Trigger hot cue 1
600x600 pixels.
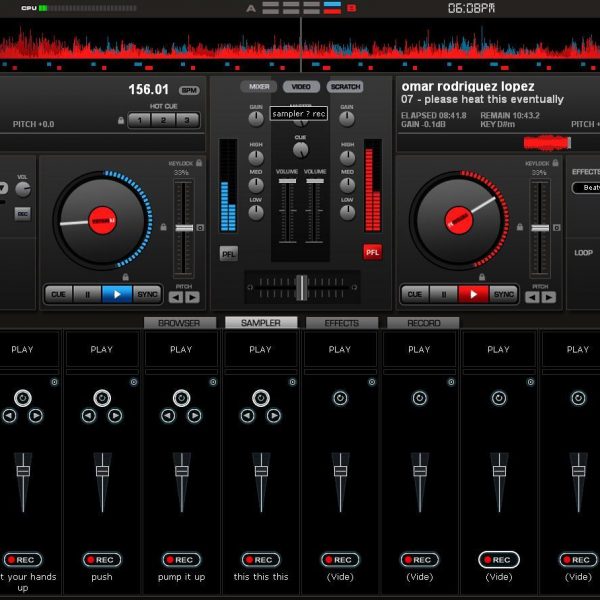click(x=140, y=120)
